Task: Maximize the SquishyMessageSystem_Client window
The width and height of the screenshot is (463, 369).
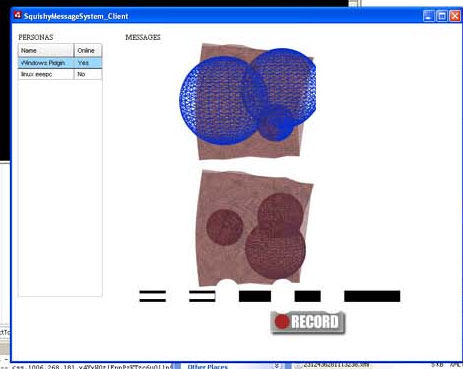Action: click(442, 16)
